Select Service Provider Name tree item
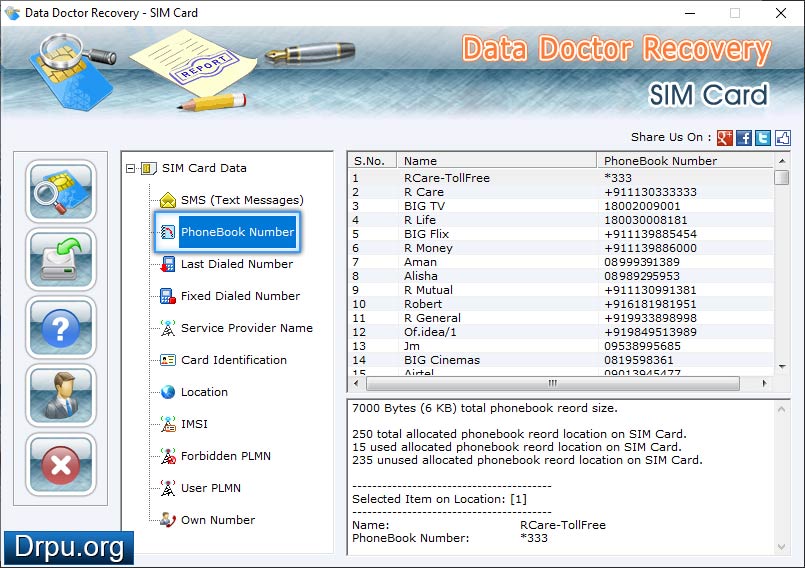 click(x=246, y=328)
